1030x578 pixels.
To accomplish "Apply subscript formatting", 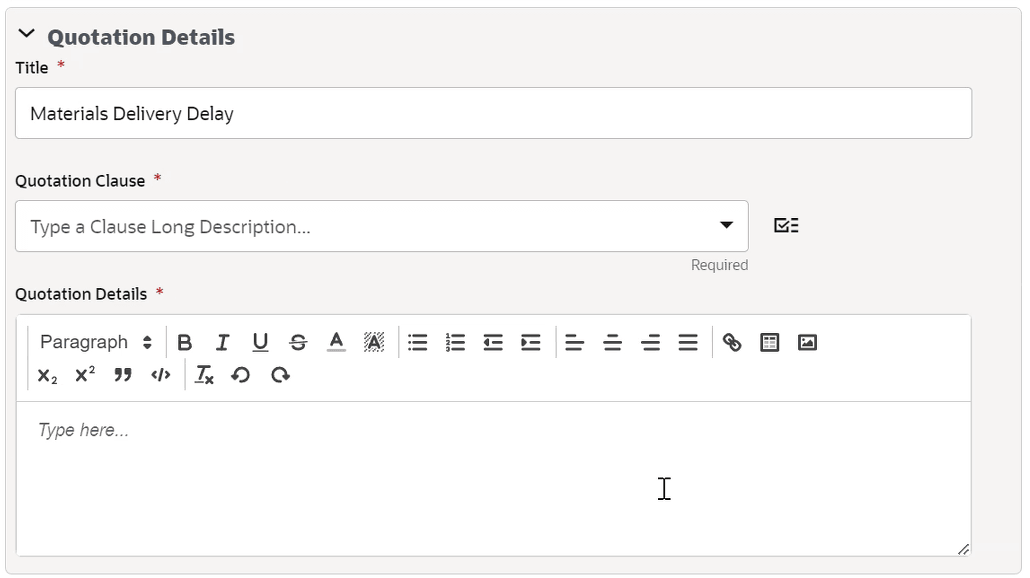I will click(x=47, y=375).
